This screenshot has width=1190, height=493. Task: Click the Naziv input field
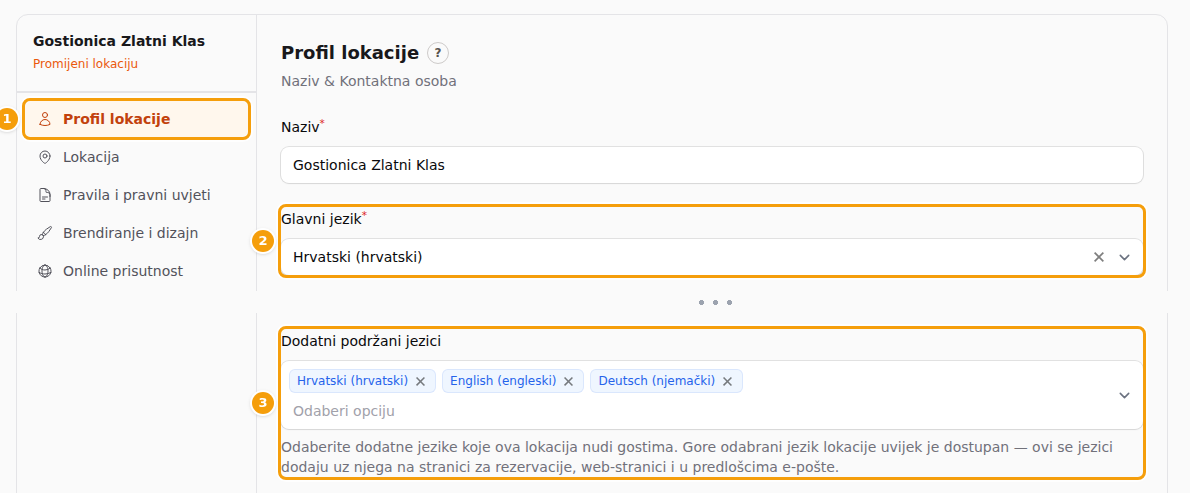(x=712, y=165)
